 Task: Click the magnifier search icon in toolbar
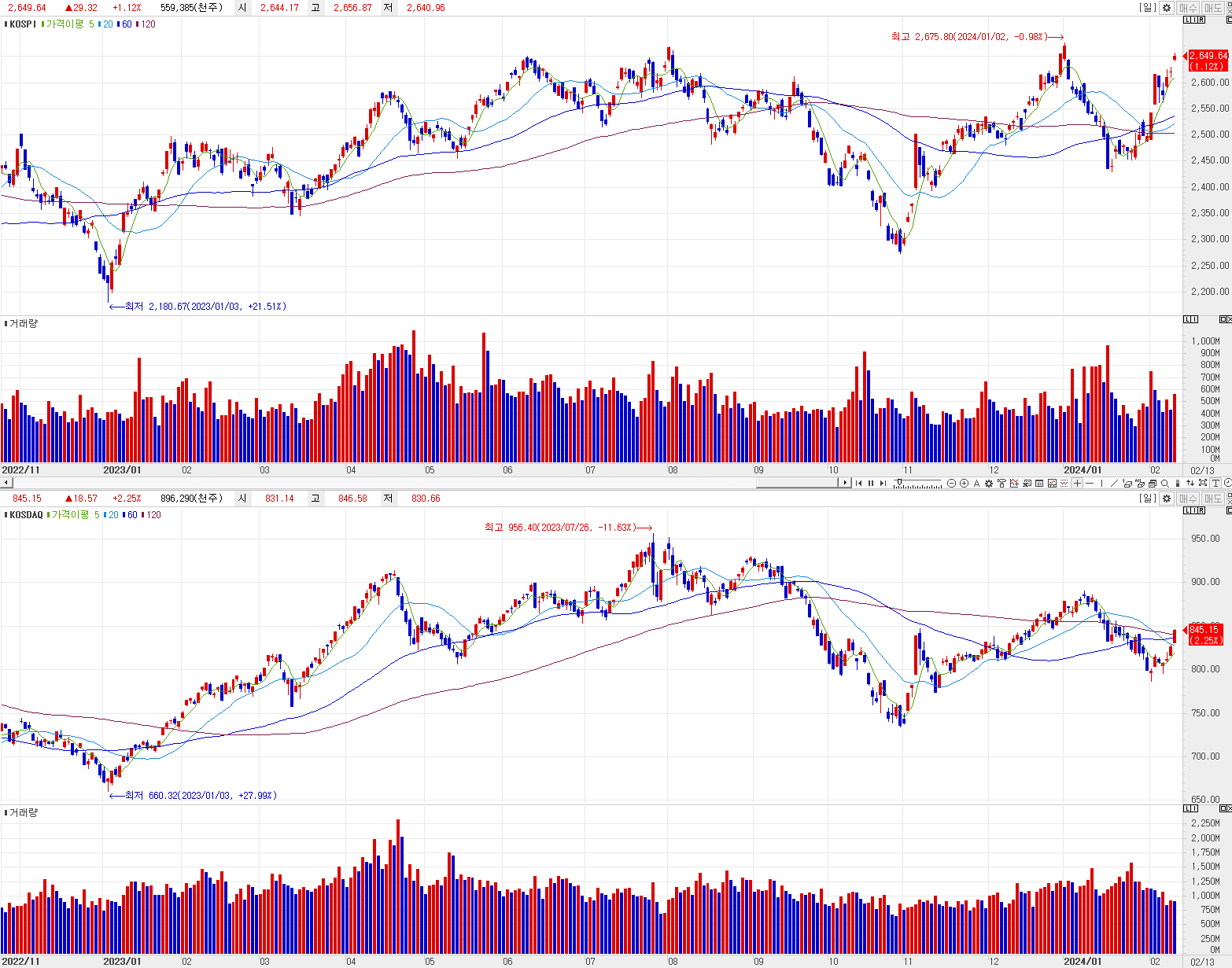pyautogui.click(x=1165, y=483)
